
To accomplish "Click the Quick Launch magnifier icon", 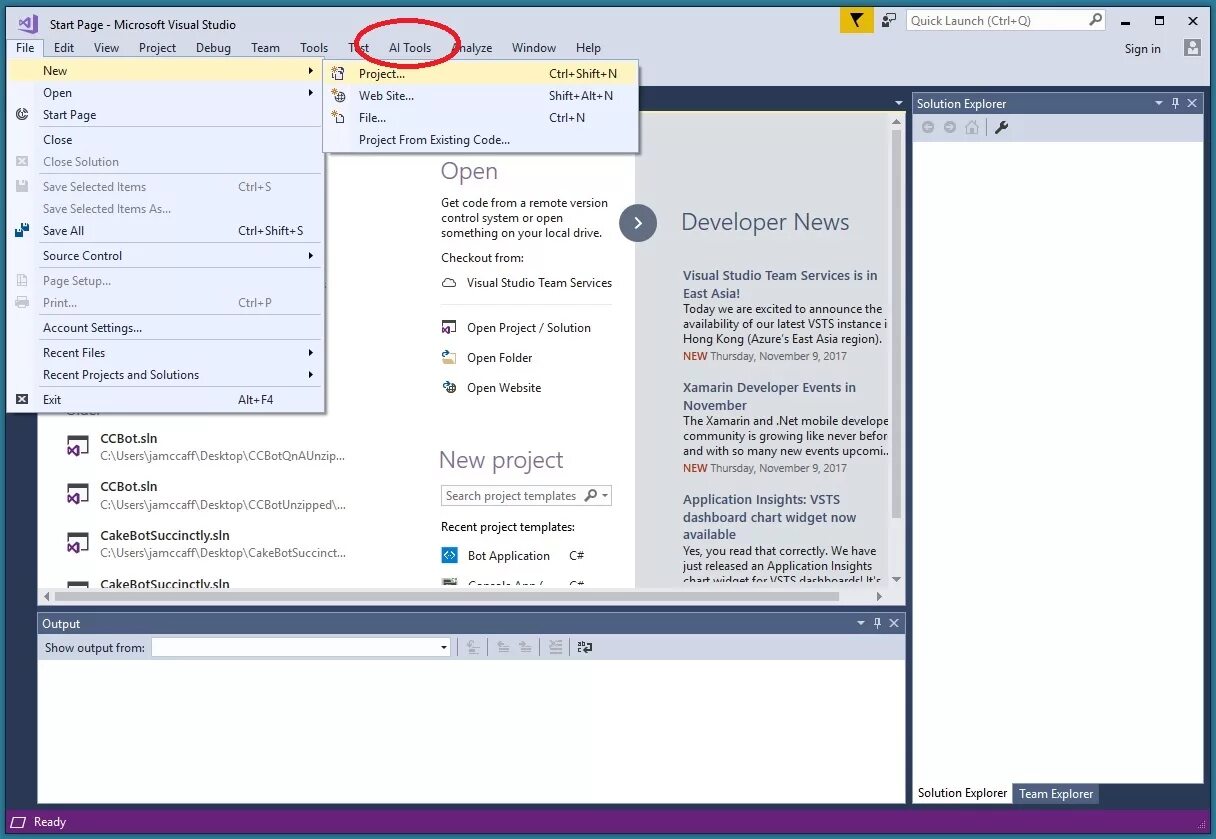I will tap(1095, 19).
